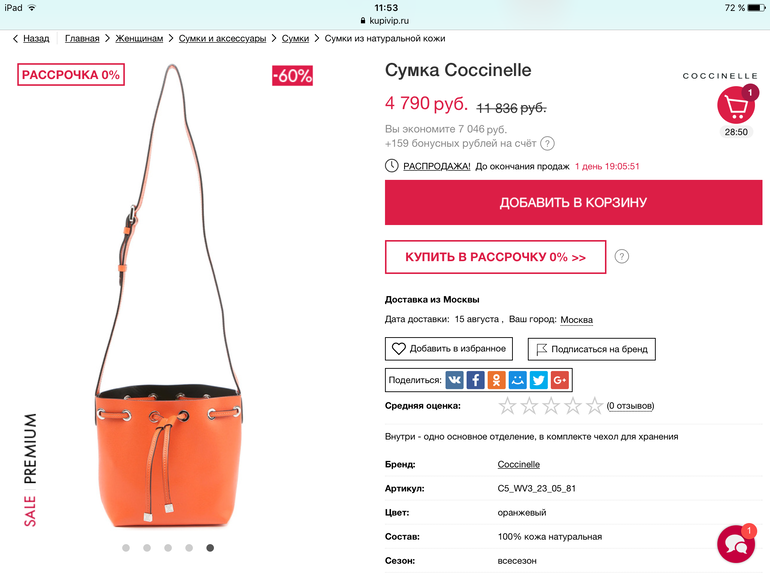770x578 pixels.
Task: Open the live chat bubble
Action: 736,545
